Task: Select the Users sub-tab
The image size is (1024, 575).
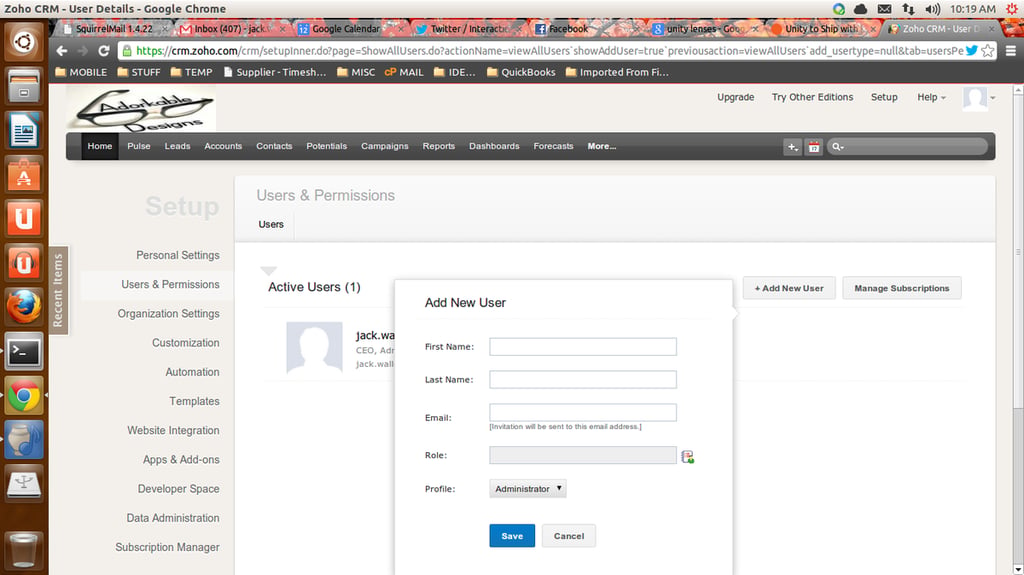Action: click(x=271, y=224)
